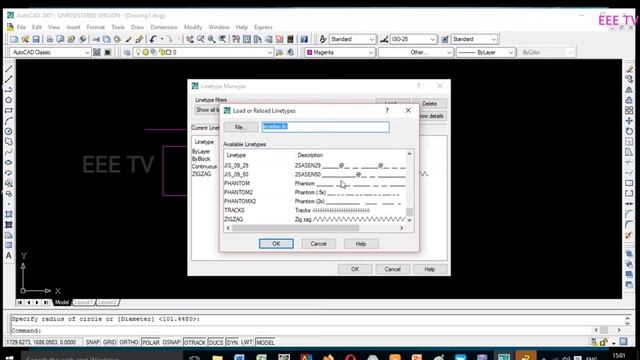Viewport: 640px width, 360px height.
Task: Click the Help question mark toolbar icon
Action: click(304, 39)
